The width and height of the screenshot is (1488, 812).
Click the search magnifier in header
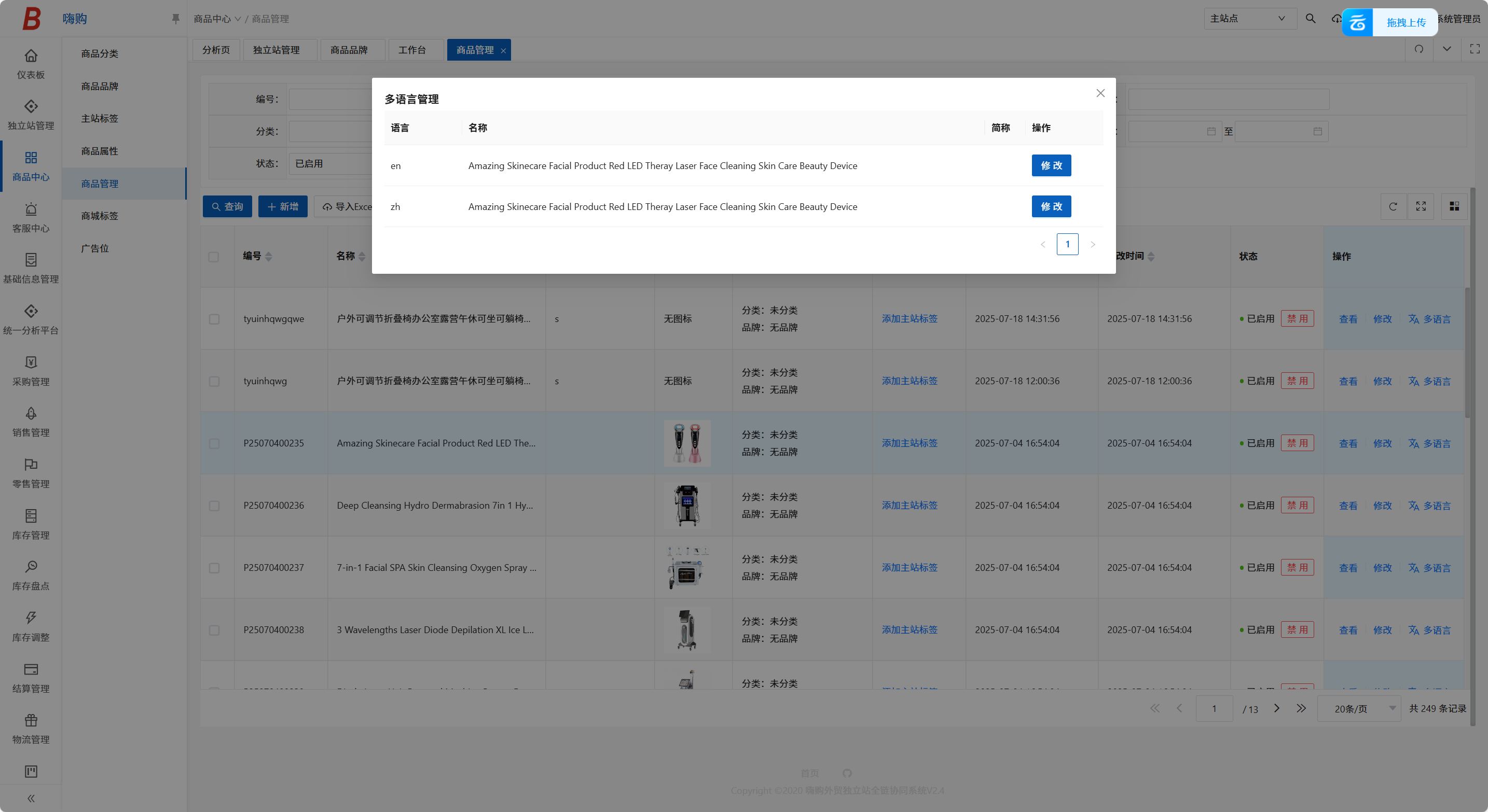coord(1310,19)
